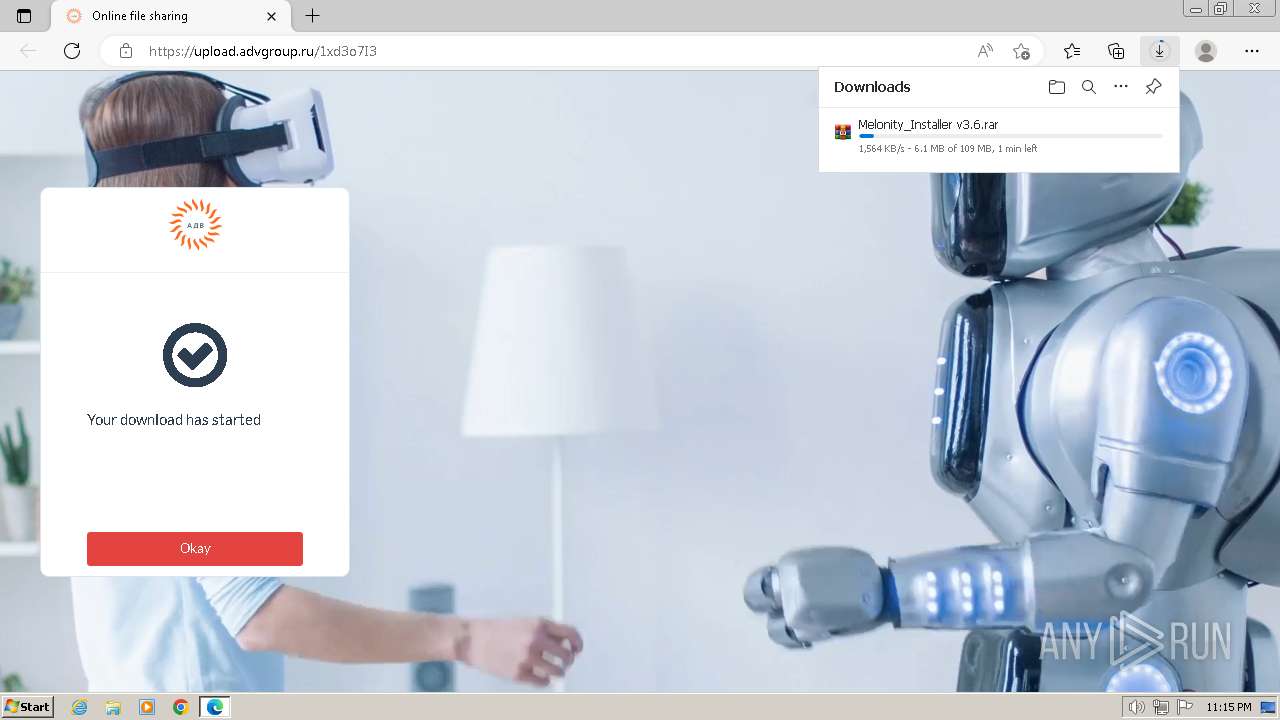
Task: Launch Internet Explorer from taskbar
Action: pyautogui.click(x=79, y=707)
